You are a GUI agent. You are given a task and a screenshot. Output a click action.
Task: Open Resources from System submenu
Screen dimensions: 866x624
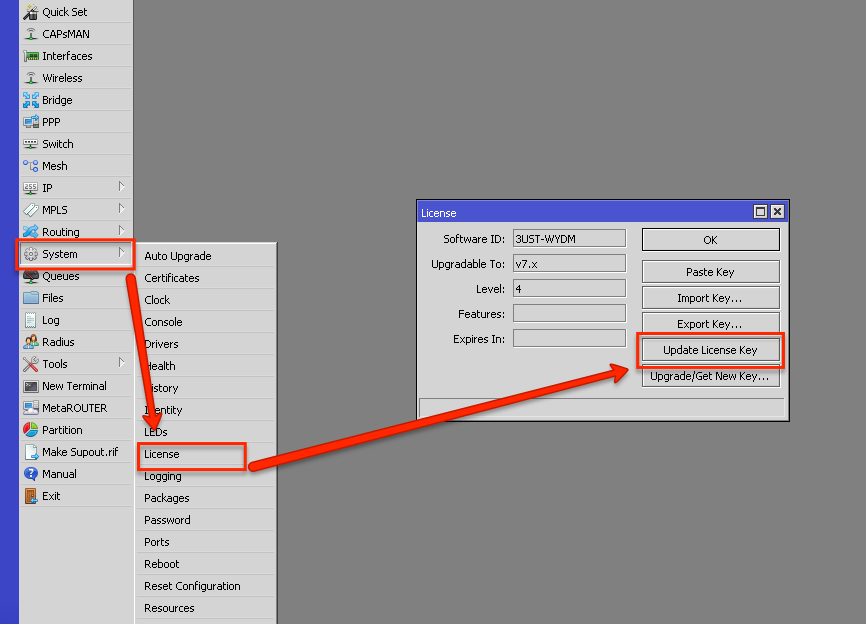(x=205, y=608)
